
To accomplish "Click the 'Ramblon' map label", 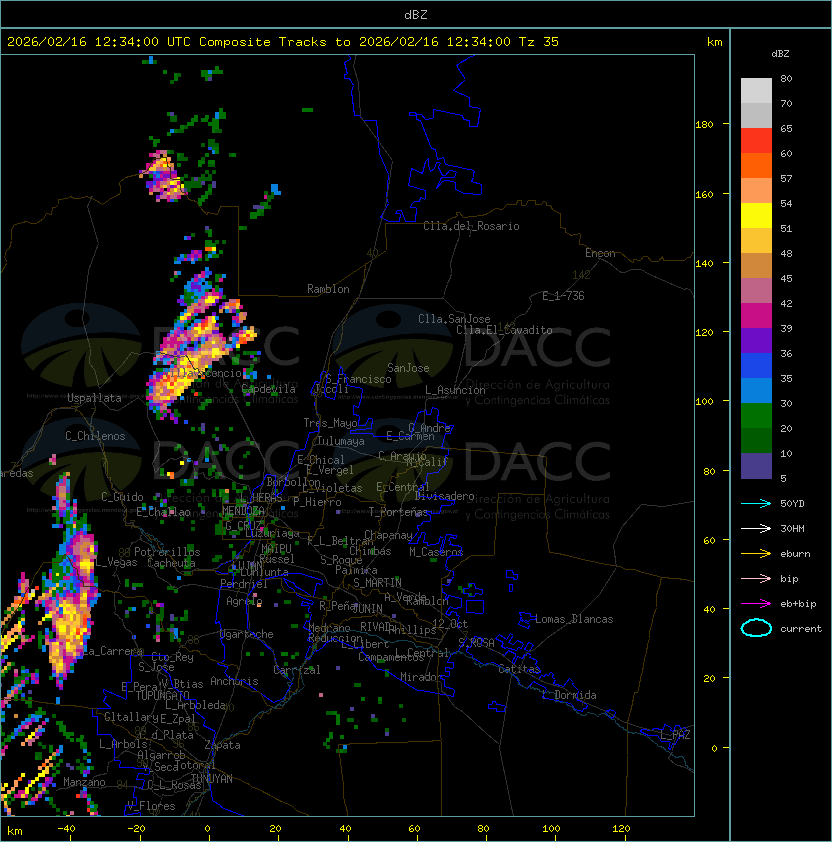I will pos(328,289).
